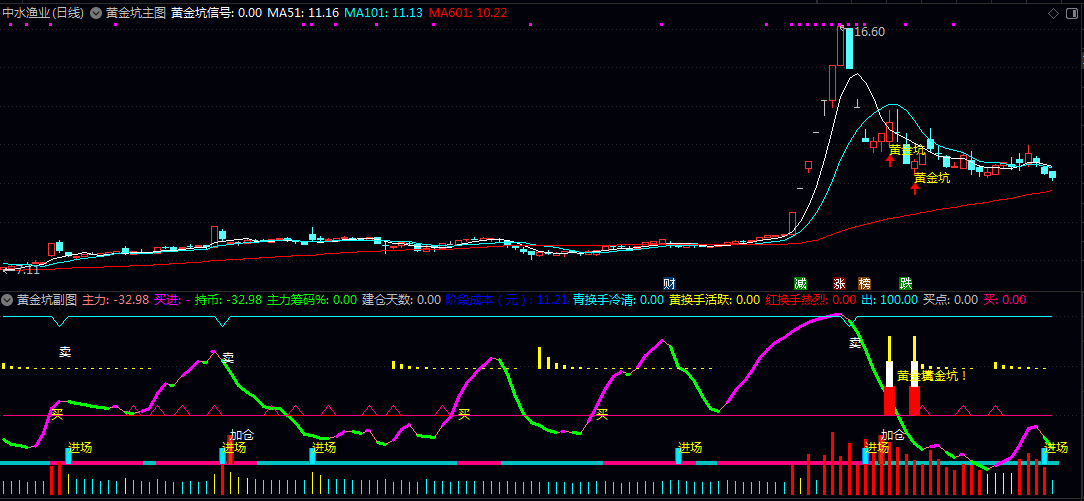Click the 黄金坑主图 indicator name
The image size is (1084, 501).
[136, 12]
